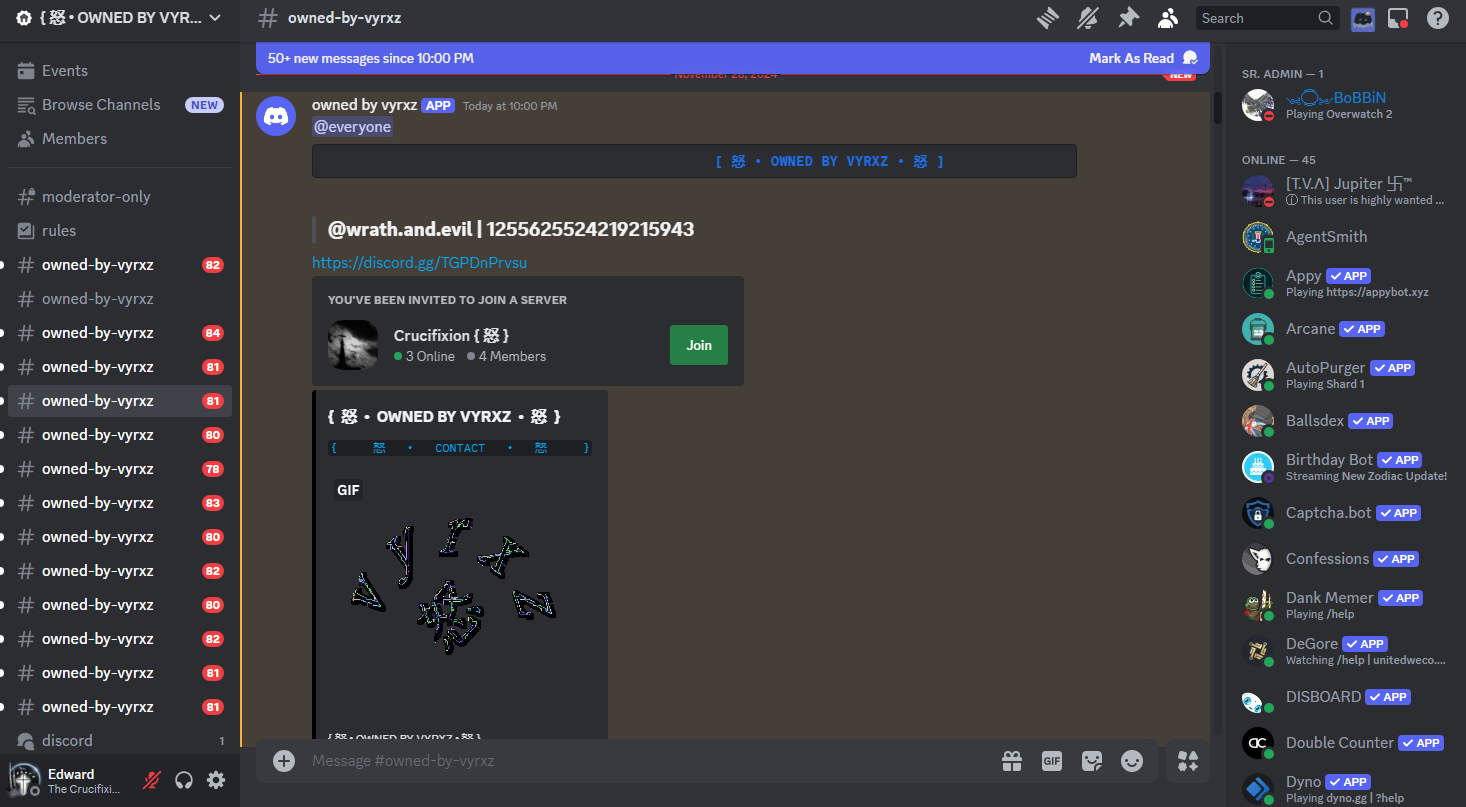Click the Search input field
This screenshot has width=1466, height=807.
coord(1256,18)
